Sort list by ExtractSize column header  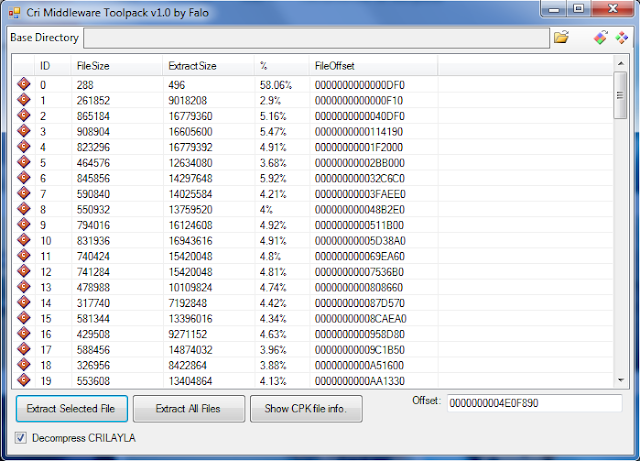[208, 66]
